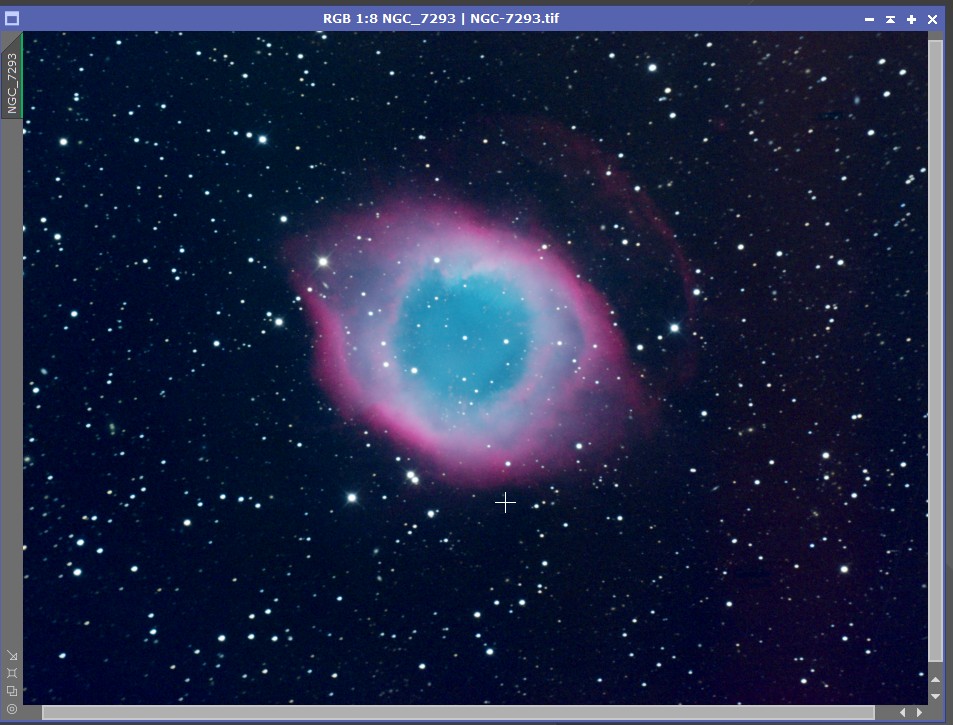The image size is (953, 725).
Task: Click the diagonal arrow icon at bottom-left
Action: tap(12, 656)
